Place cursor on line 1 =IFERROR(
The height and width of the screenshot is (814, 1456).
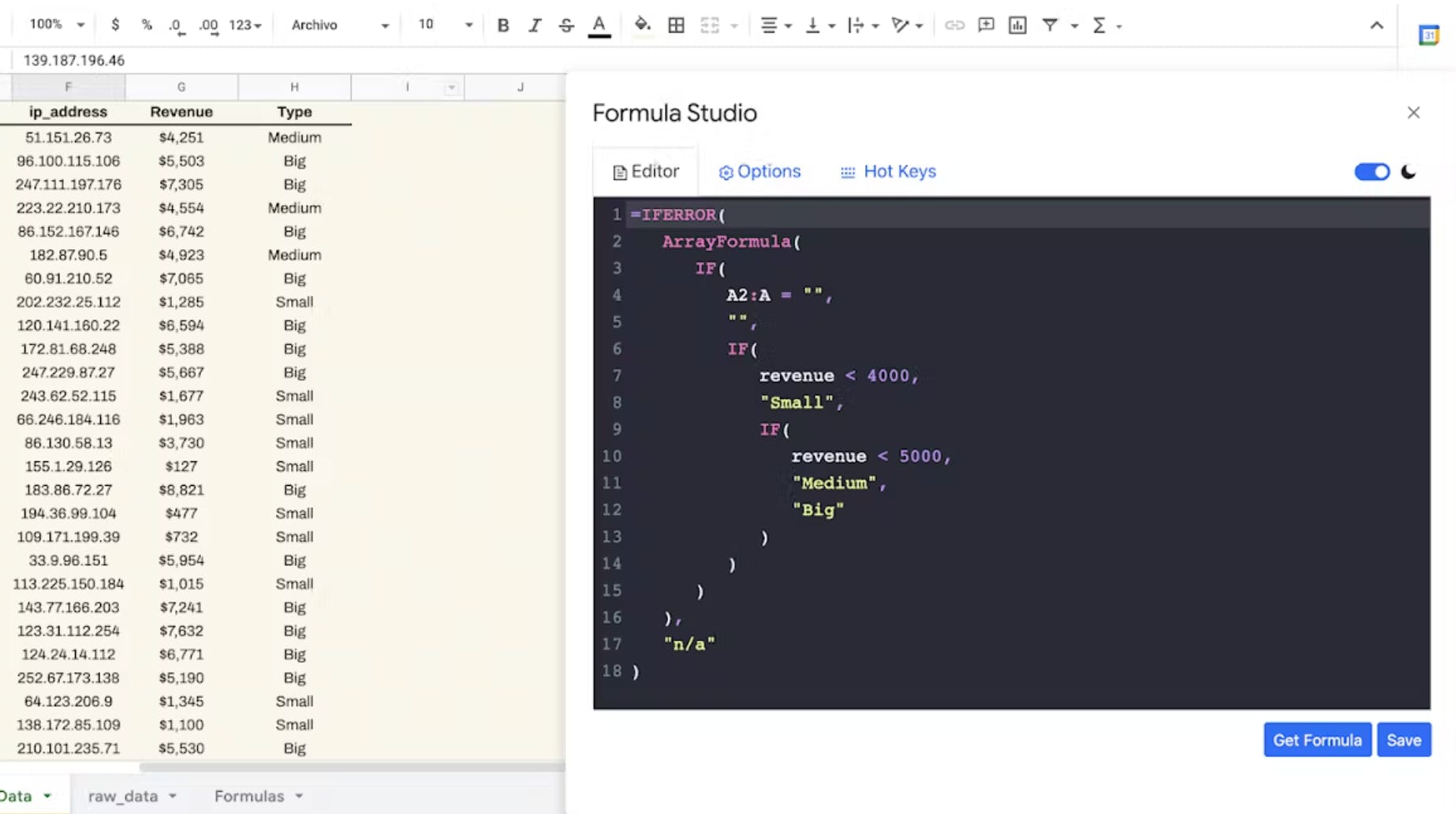pos(678,215)
